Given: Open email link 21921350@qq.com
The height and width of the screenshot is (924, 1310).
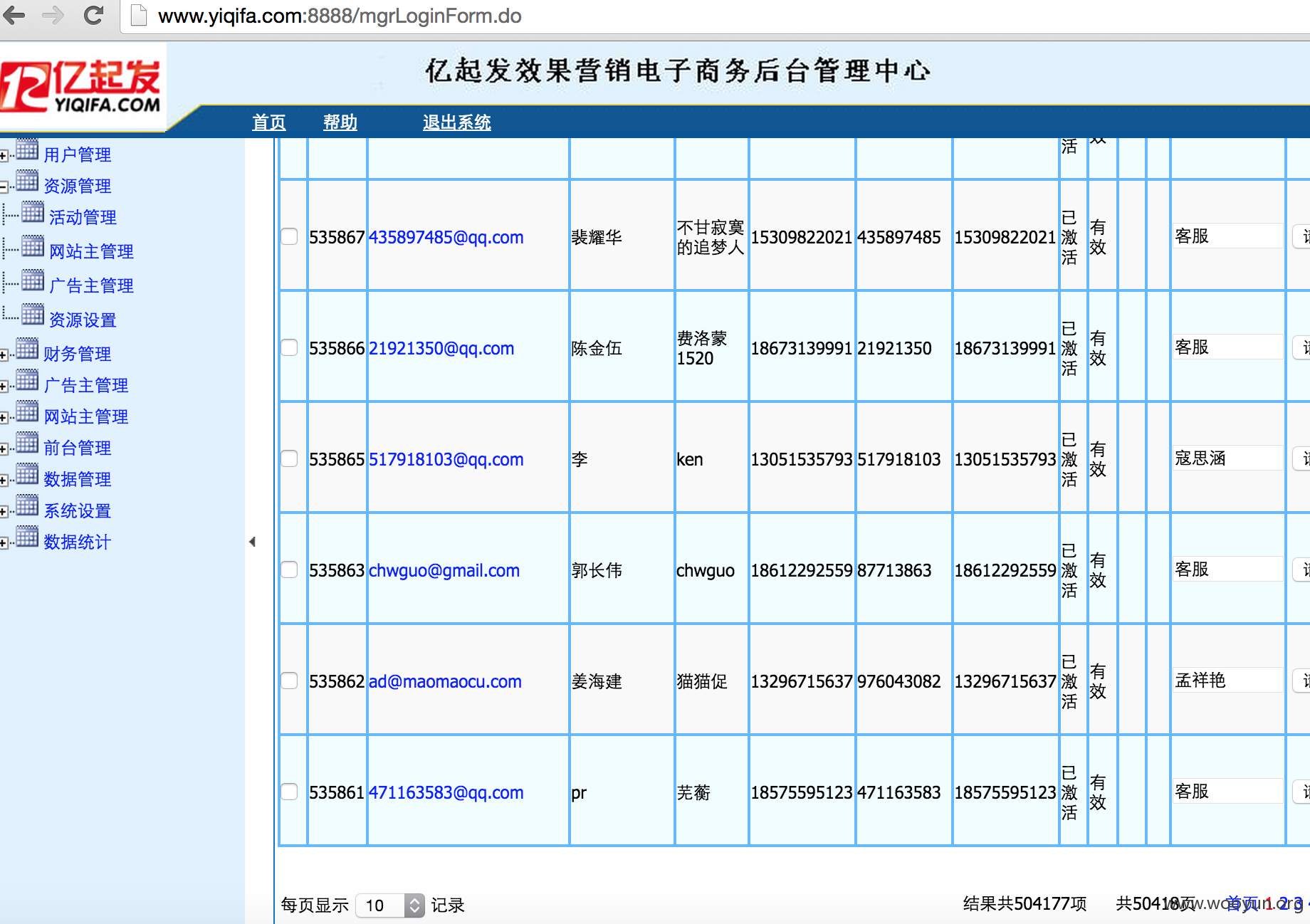Looking at the screenshot, I should [441, 348].
